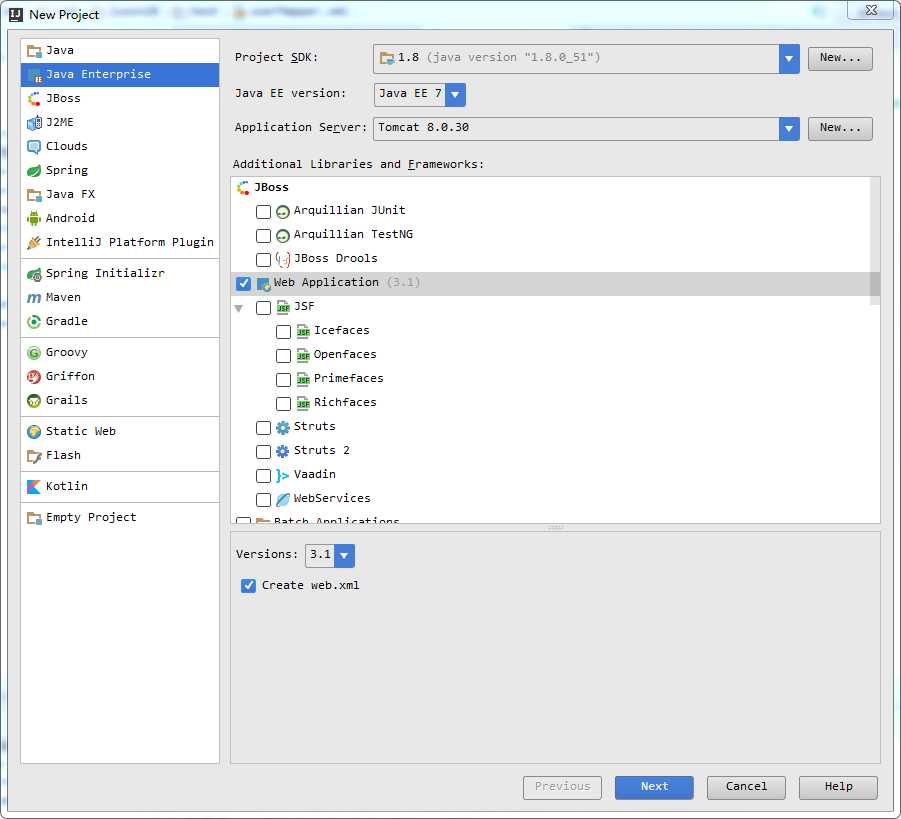Screen dimensions: 901x819
Task: Open the Application Server dropdown
Action: click(x=789, y=129)
